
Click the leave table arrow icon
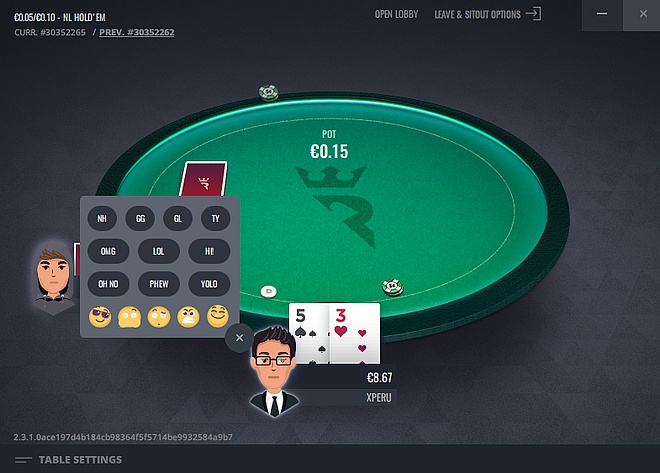[533, 14]
